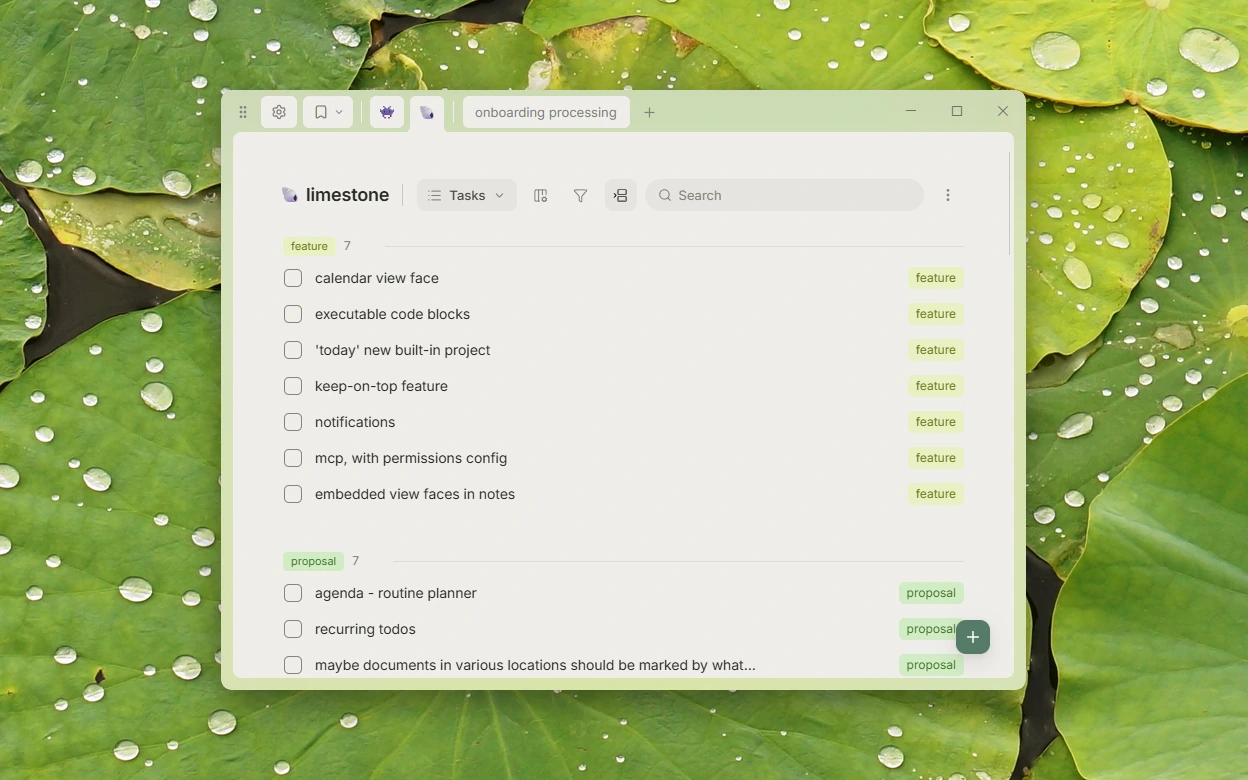
Task: Click the window drag handle dots
Action: click(242, 112)
